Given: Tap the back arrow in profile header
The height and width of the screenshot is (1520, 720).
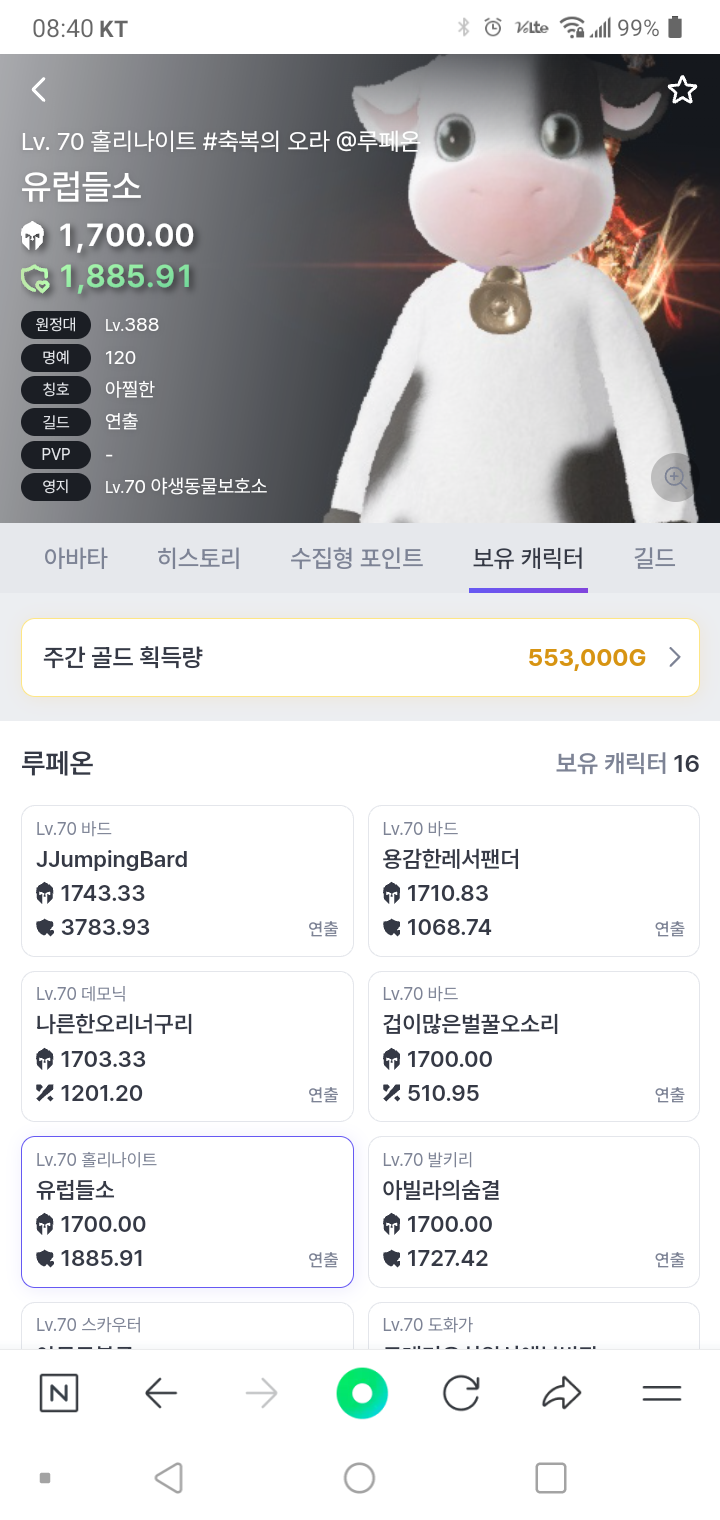Looking at the screenshot, I should pos(39,90).
